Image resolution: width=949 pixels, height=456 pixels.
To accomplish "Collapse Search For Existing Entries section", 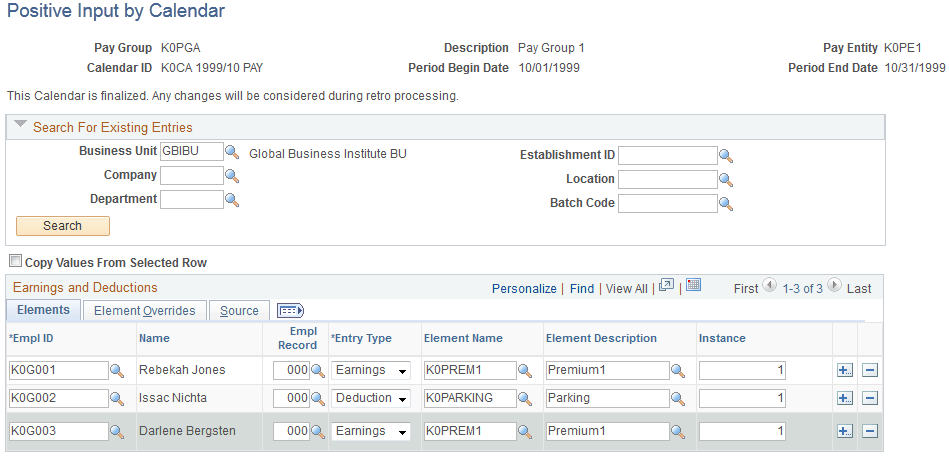I will point(20,127).
